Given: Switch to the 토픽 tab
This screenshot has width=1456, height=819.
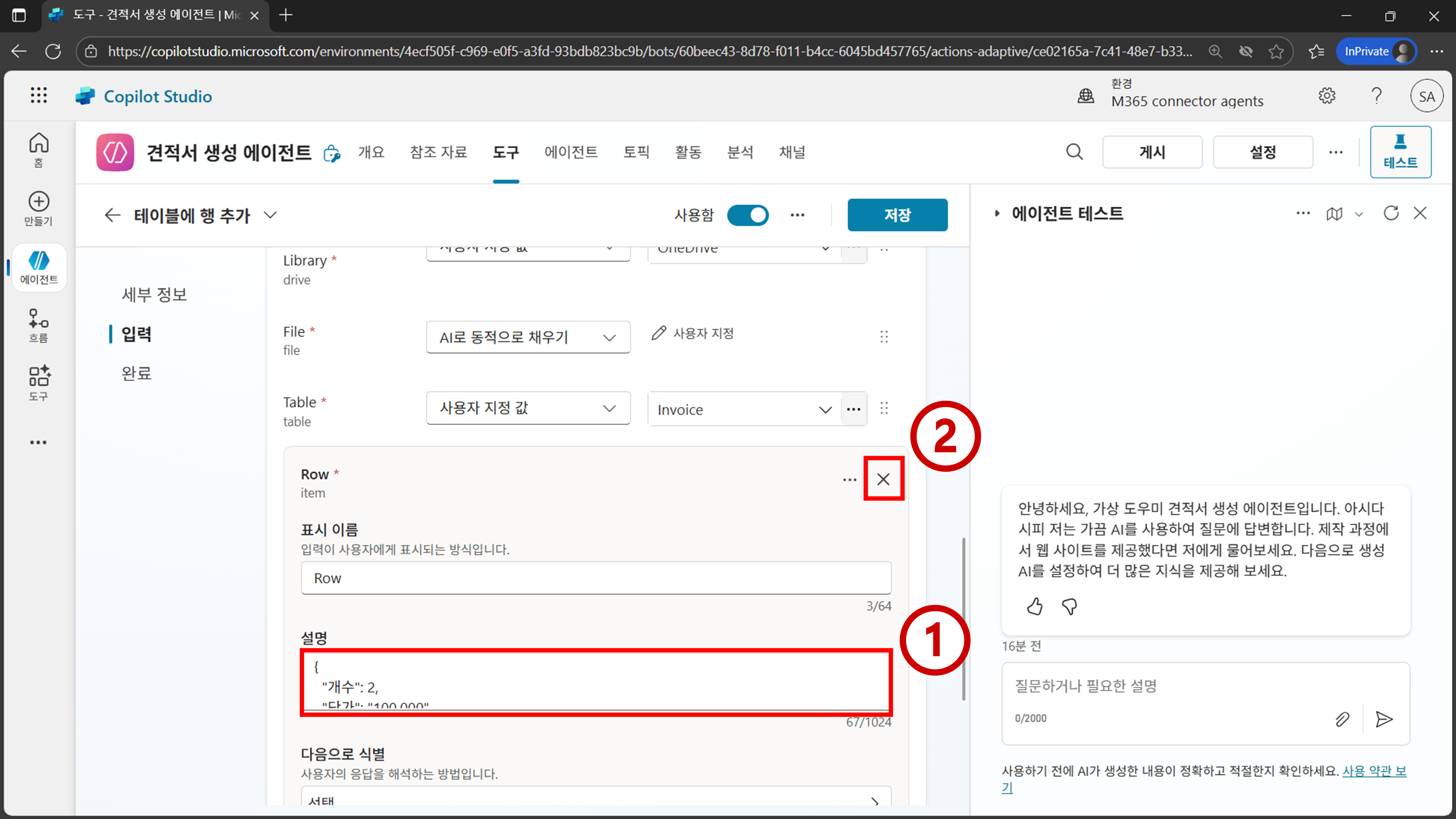Looking at the screenshot, I should pos(636,152).
